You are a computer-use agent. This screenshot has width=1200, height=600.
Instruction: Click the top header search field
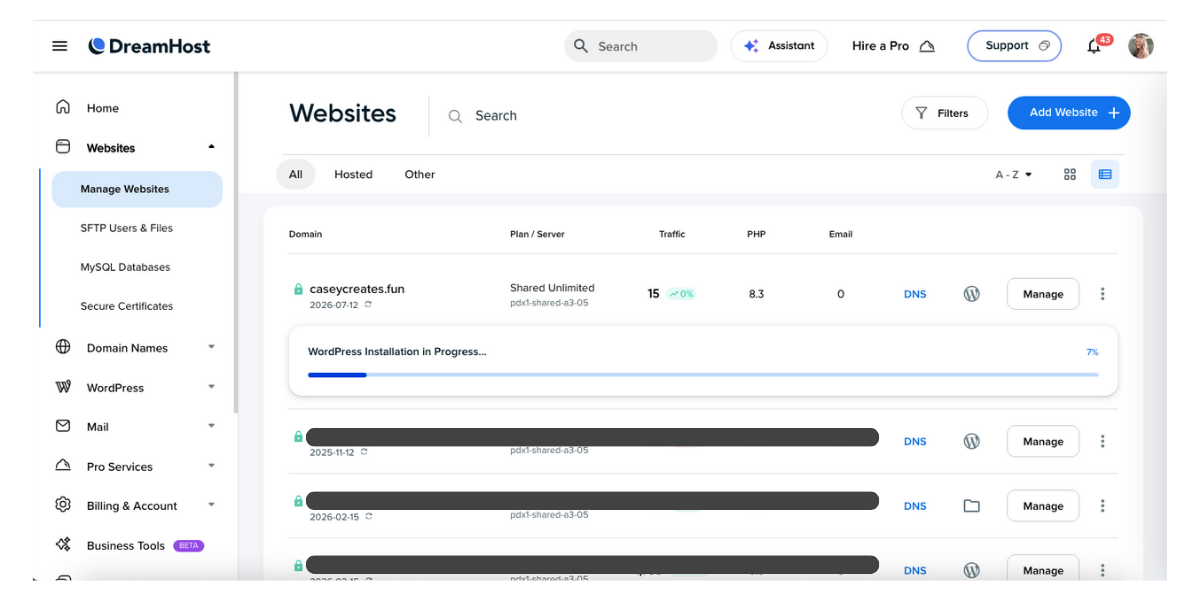(641, 46)
